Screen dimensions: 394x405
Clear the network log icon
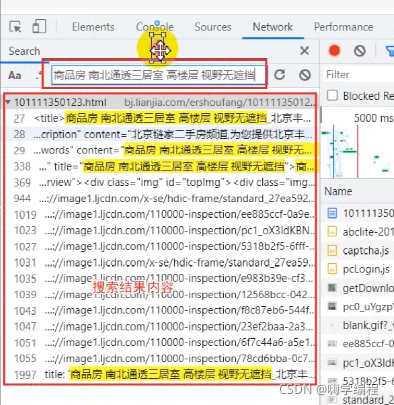coord(359,51)
